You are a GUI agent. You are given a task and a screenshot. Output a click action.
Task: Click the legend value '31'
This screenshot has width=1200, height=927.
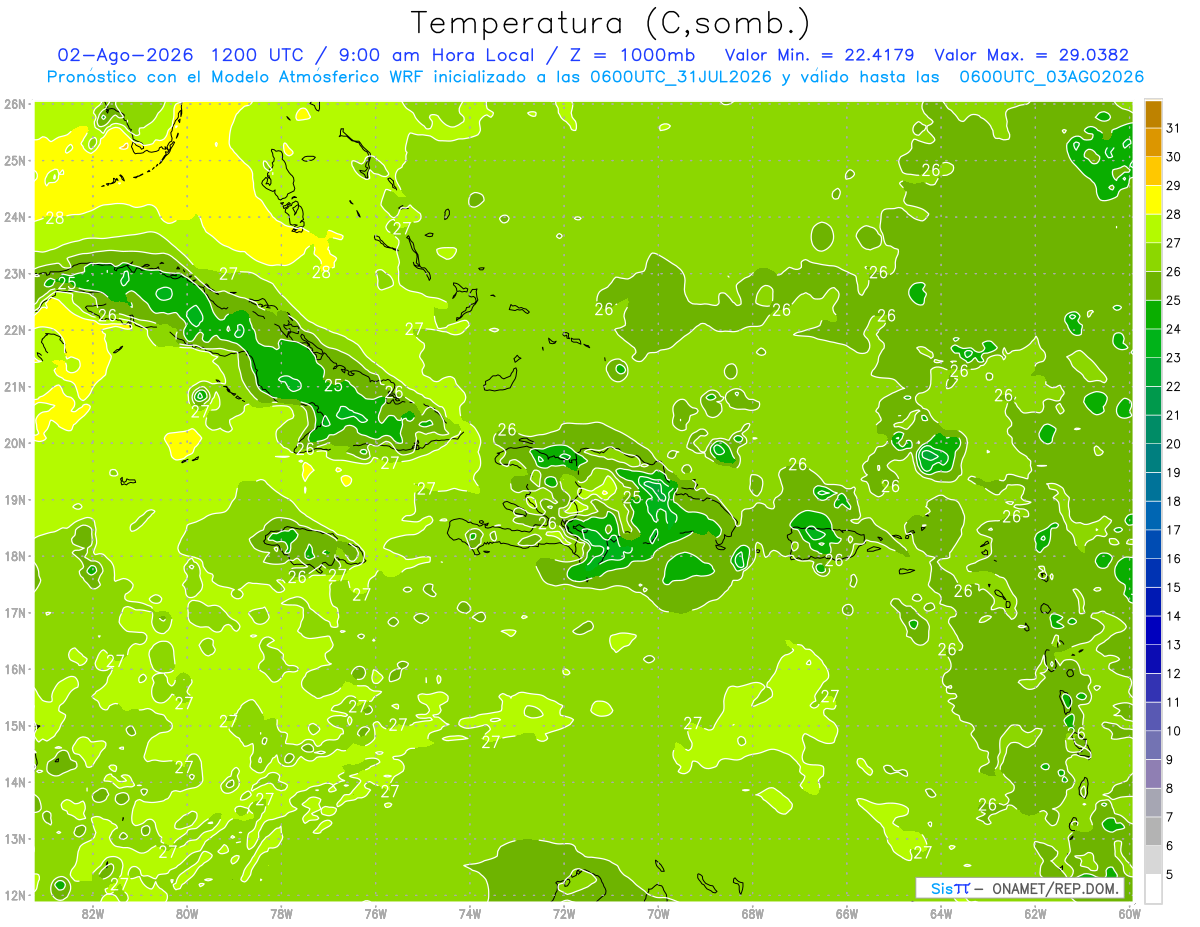pyautogui.click(x=1173, y=128)
